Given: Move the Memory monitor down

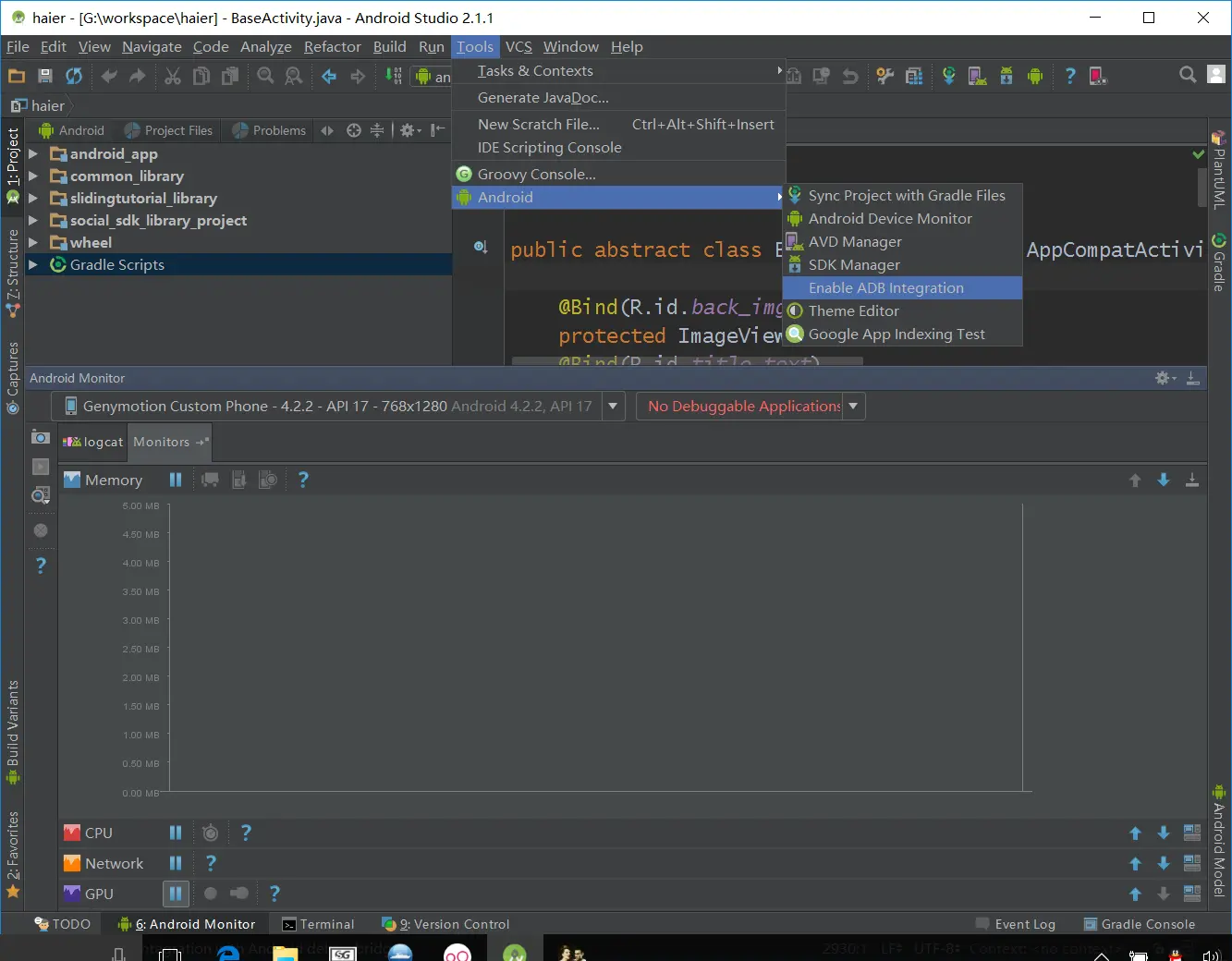Looking at the screenshot, I should click(x=1164, y=480).
